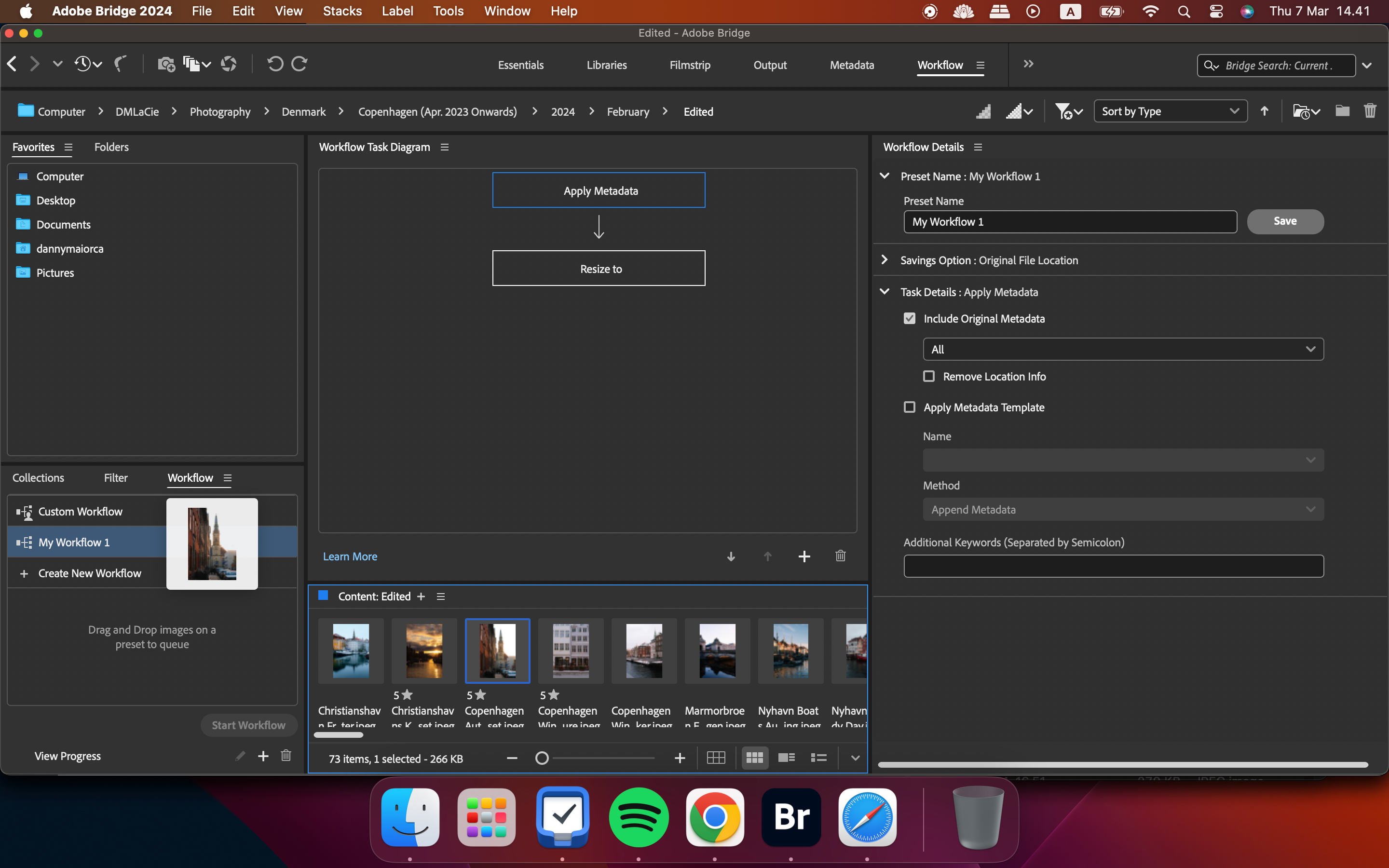Add a task with the plus icon

pyautogui.click(x=804, y=556)
